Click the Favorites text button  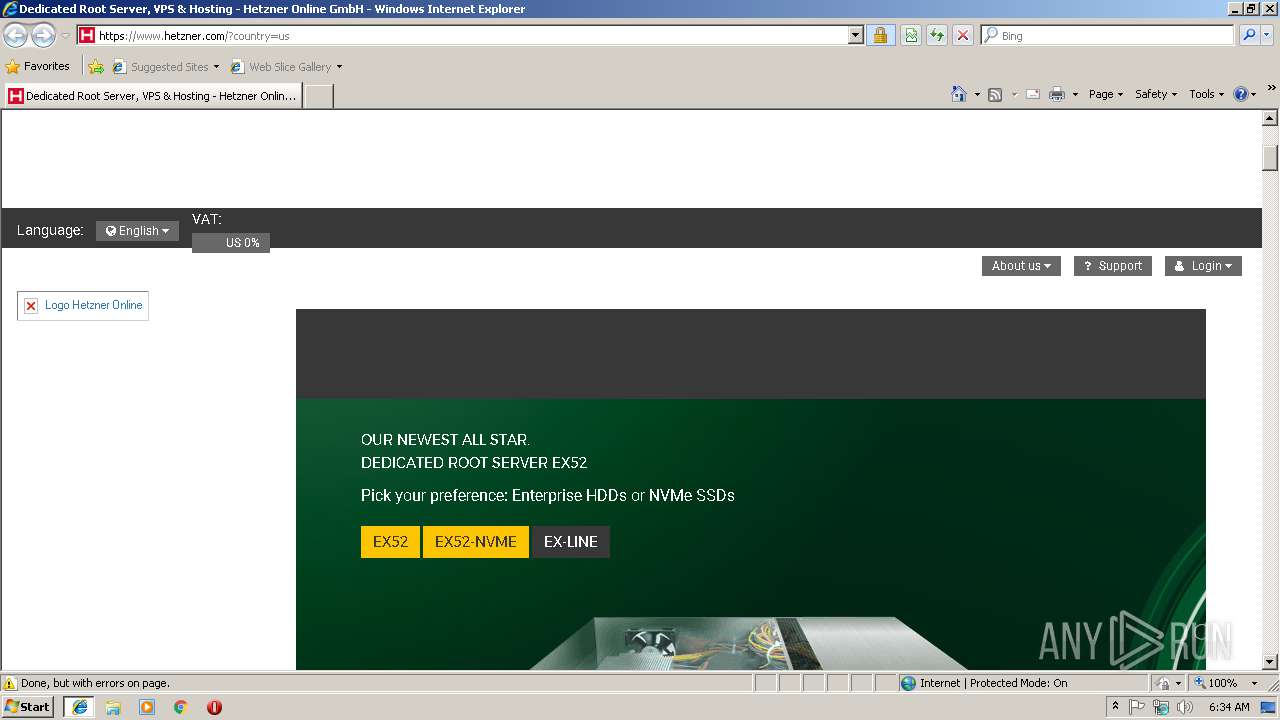tap(38, 67)
